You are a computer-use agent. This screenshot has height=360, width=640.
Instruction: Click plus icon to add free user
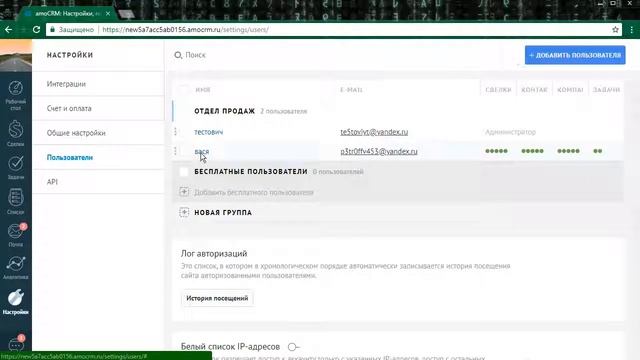click(x=184, y=192)
